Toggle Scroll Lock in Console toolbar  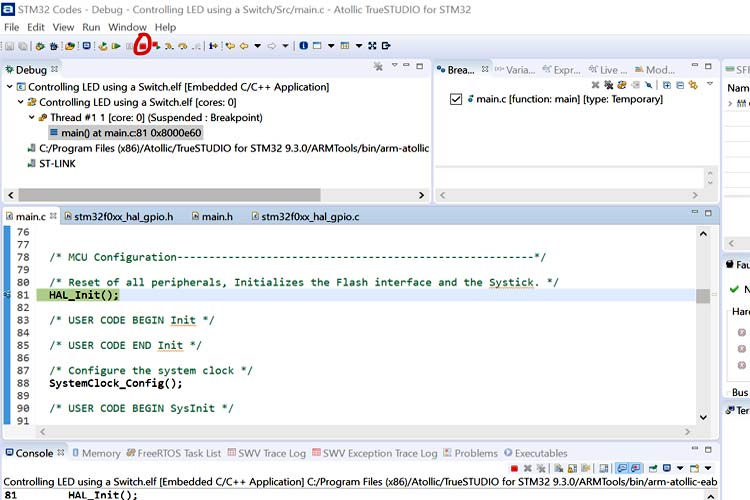pos(572,468)
